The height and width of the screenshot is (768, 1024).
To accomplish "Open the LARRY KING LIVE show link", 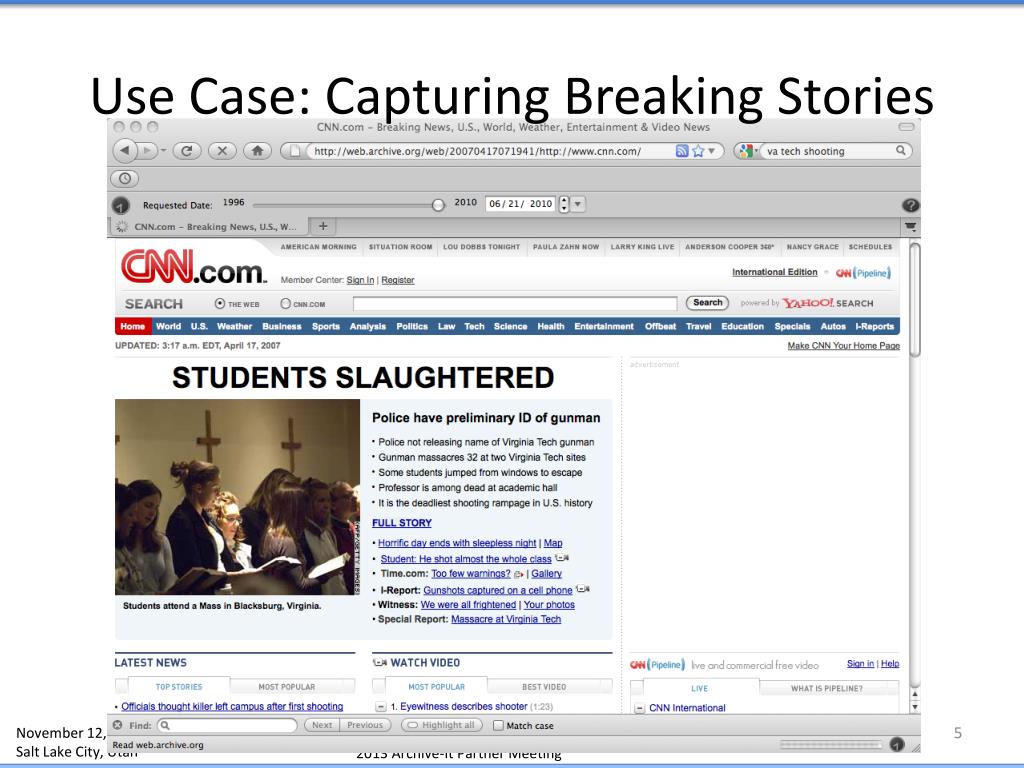I will [642, 247].
